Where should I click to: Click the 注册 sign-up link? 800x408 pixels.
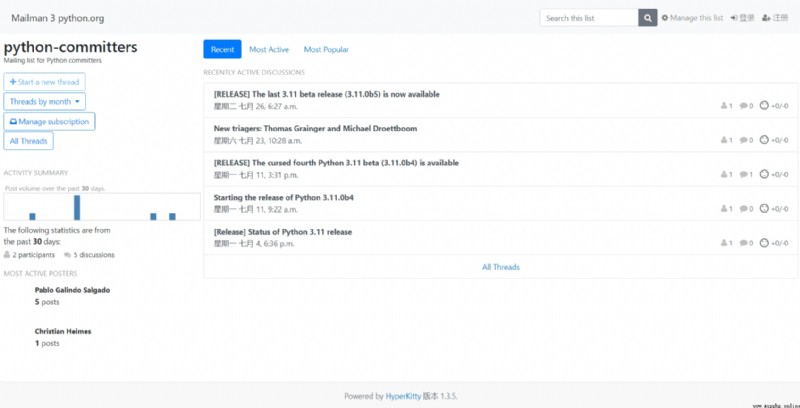tap(775, 18)
